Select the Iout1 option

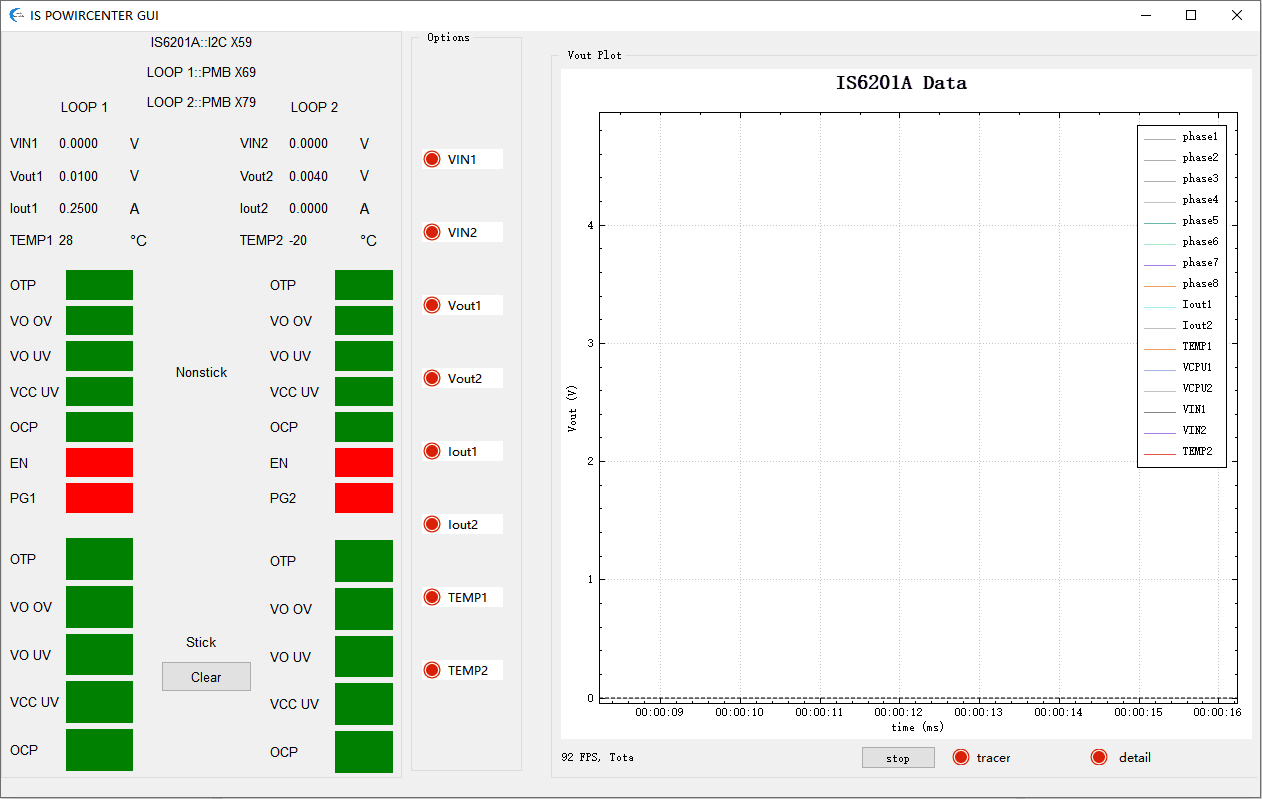(432, 451)
